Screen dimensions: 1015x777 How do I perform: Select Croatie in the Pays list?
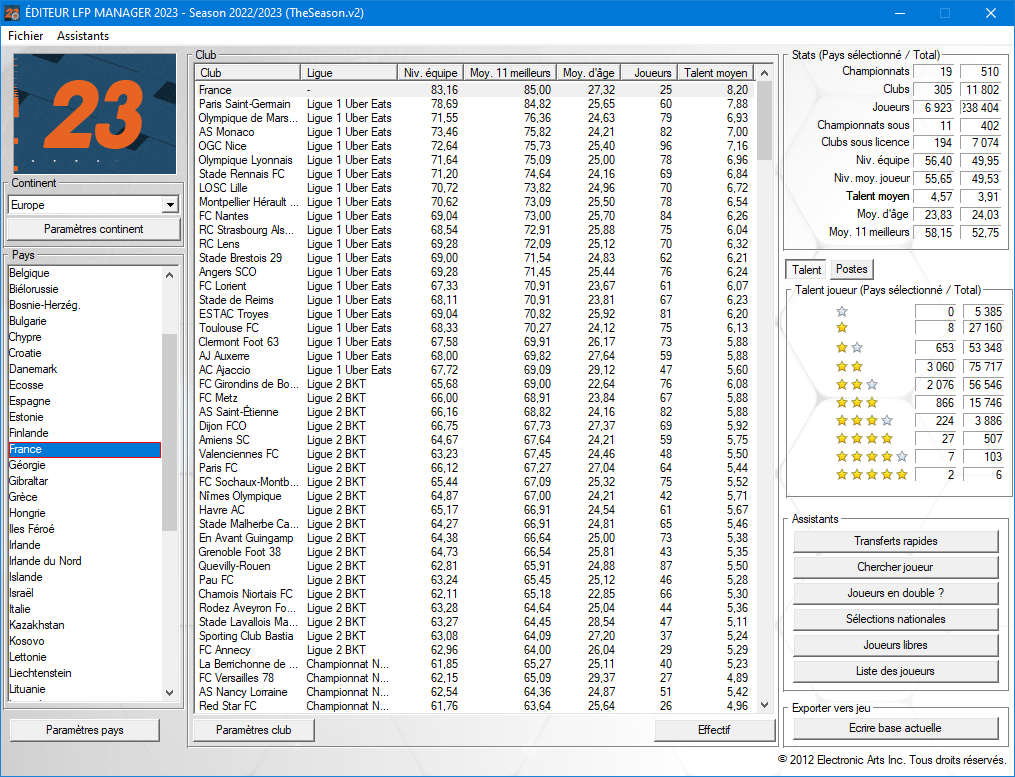pos(84,353)
